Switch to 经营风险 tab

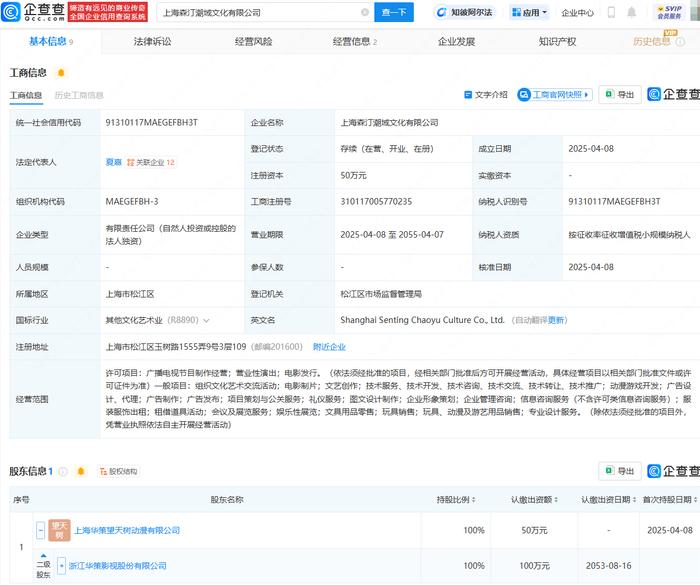pos(254,42)
